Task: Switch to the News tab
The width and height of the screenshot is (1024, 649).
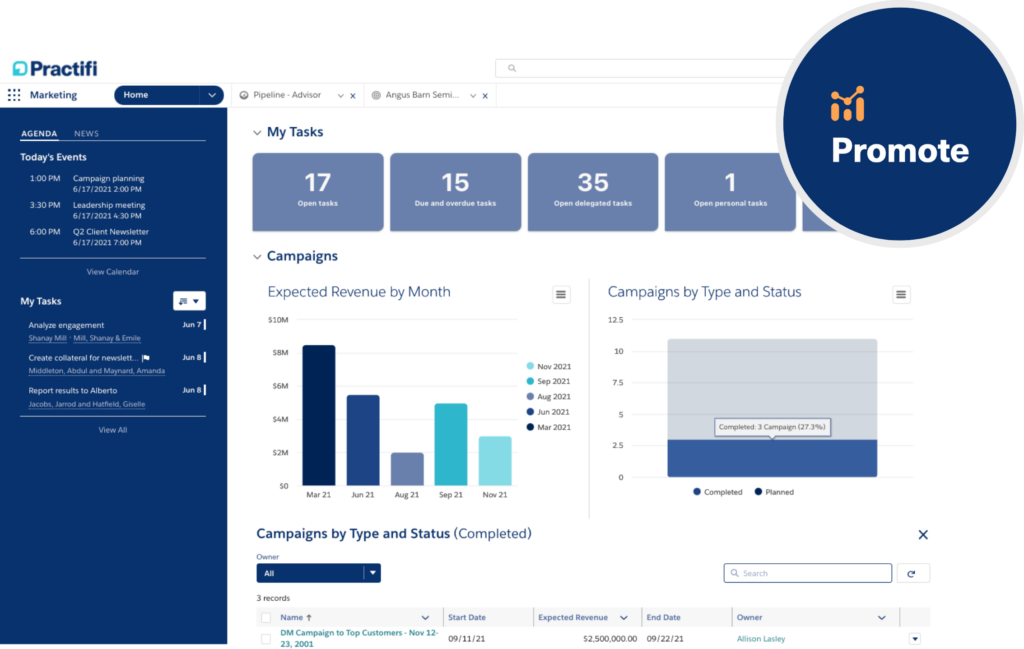Action: pyautogui.click(x=86, y=134)
